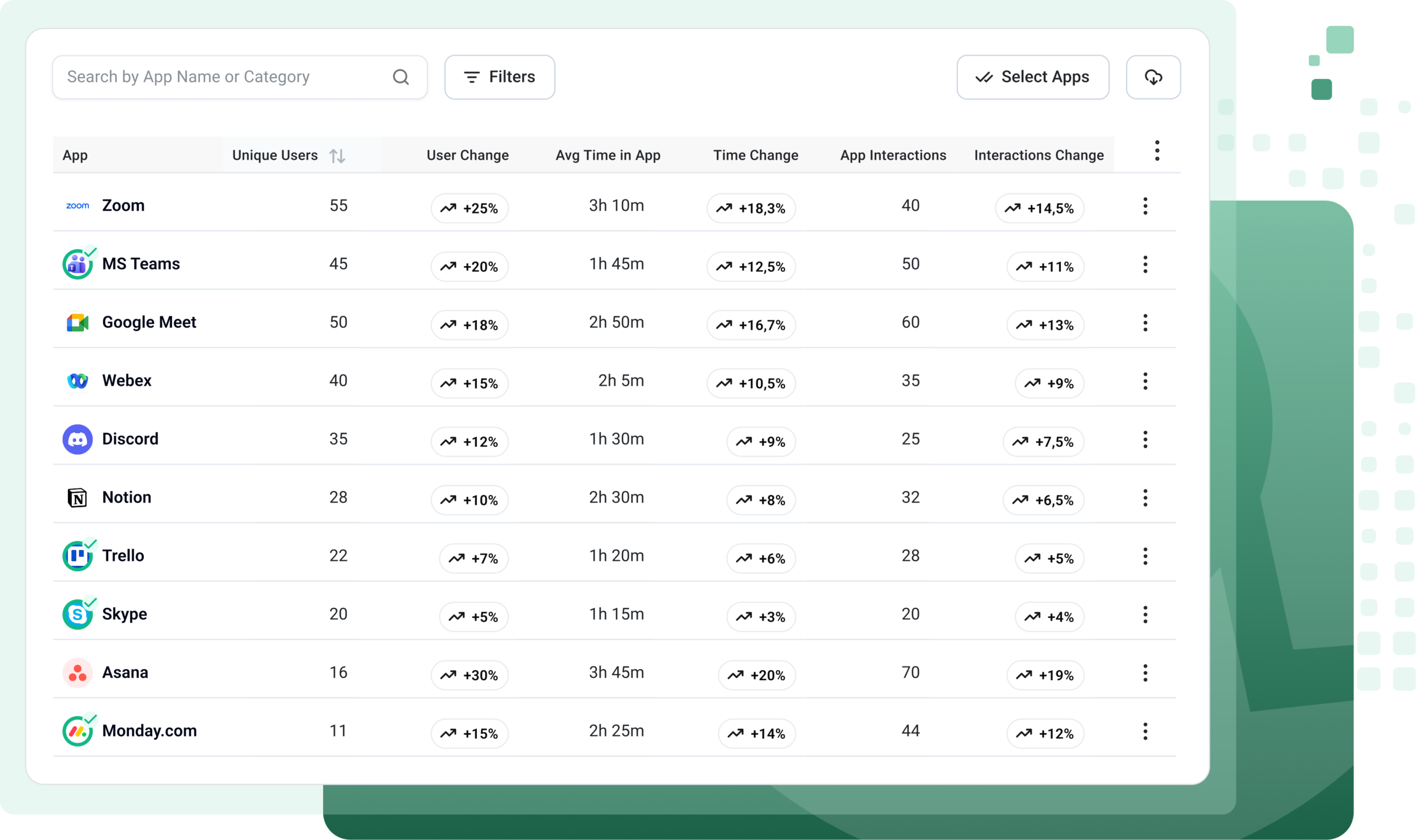The height and width of the screenshot is (840, 1416).
Task: Click the 2h 5m Webex time cell
Action: [621, 380]
